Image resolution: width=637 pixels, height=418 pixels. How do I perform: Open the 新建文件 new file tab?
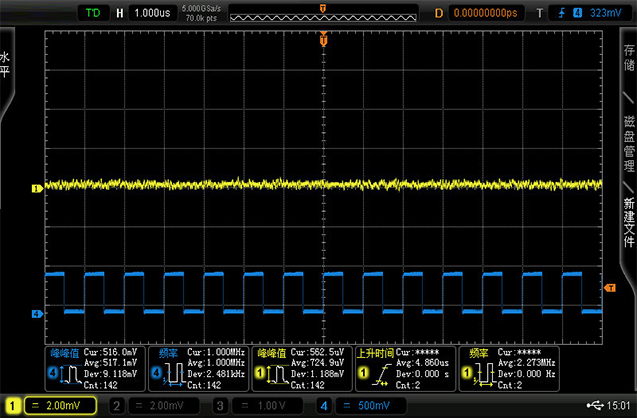point(629,222)
